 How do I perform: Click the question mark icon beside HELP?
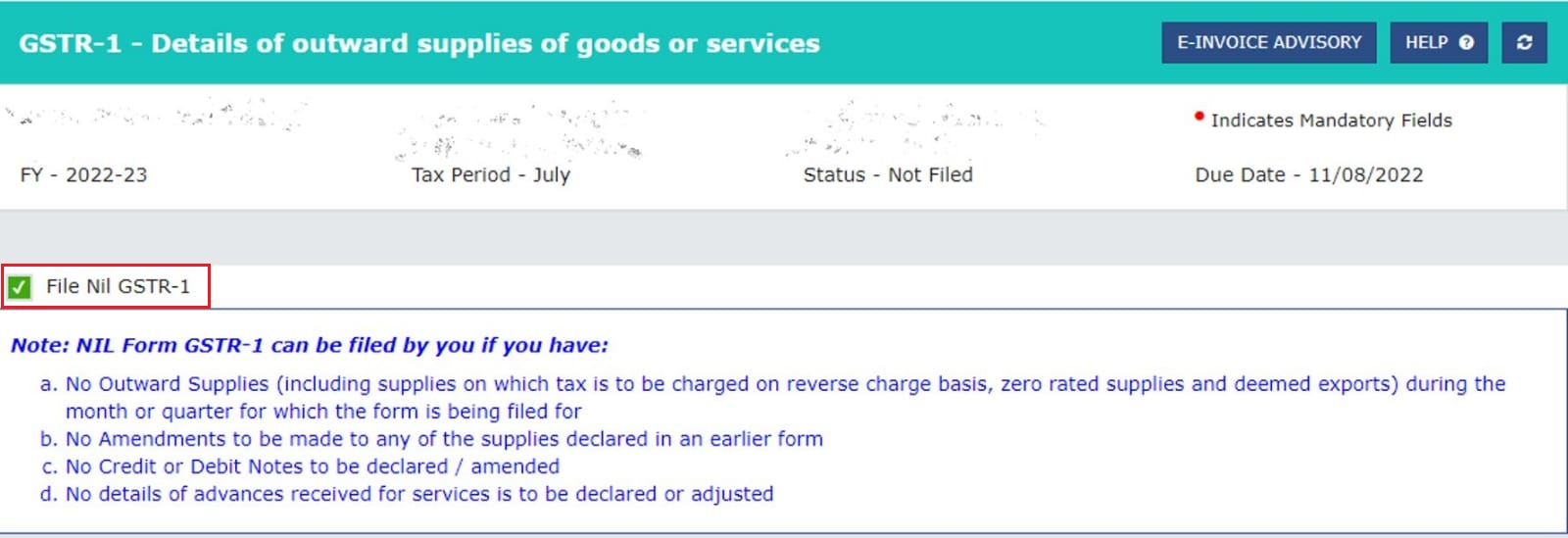[x=1466, y=43]
